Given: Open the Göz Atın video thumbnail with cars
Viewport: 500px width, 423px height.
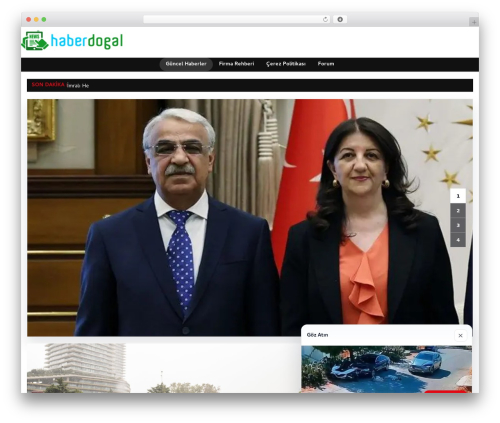Looking at the screenshot, I should pyautogui.click(x=386, y=369).
